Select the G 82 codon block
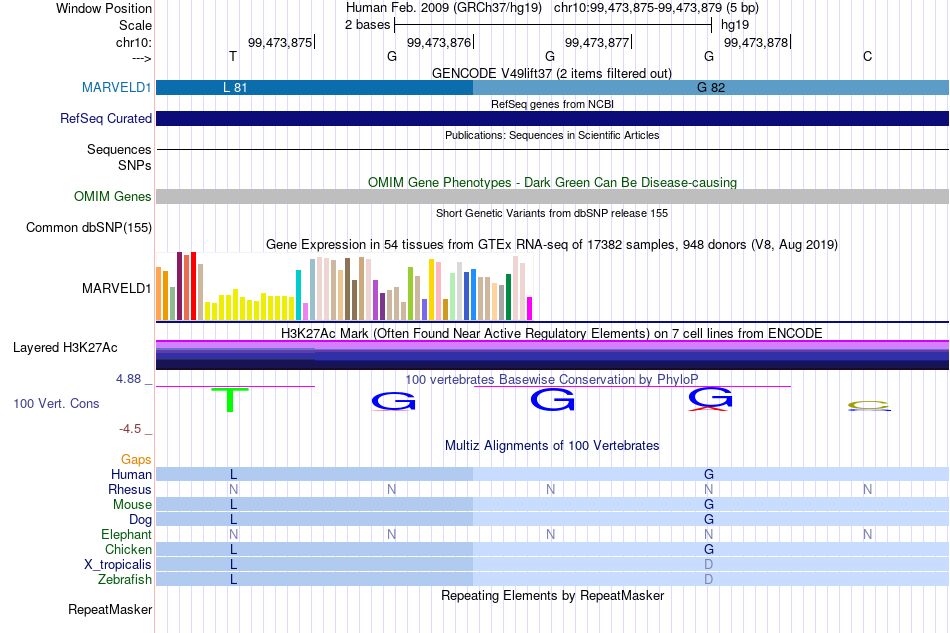Screen dimensions: 950x633 [x=711, y=87]
